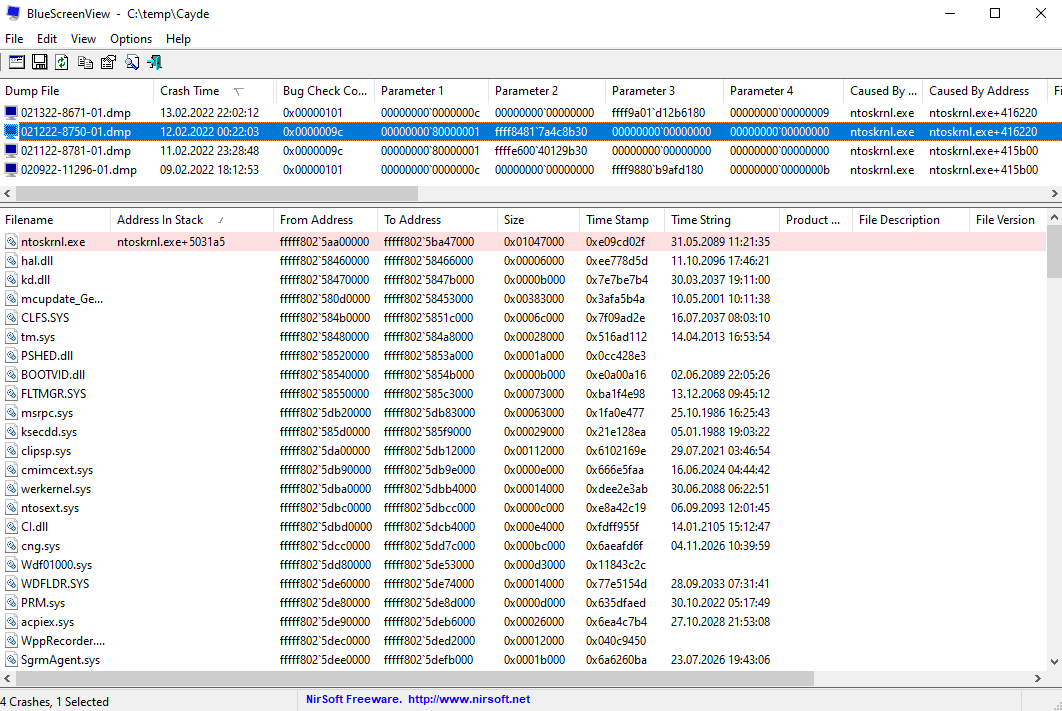The width and height of the screenshot is (1062, 711).
Task: Sort by the Bug Check Code column header
Action: coord(324,91)
